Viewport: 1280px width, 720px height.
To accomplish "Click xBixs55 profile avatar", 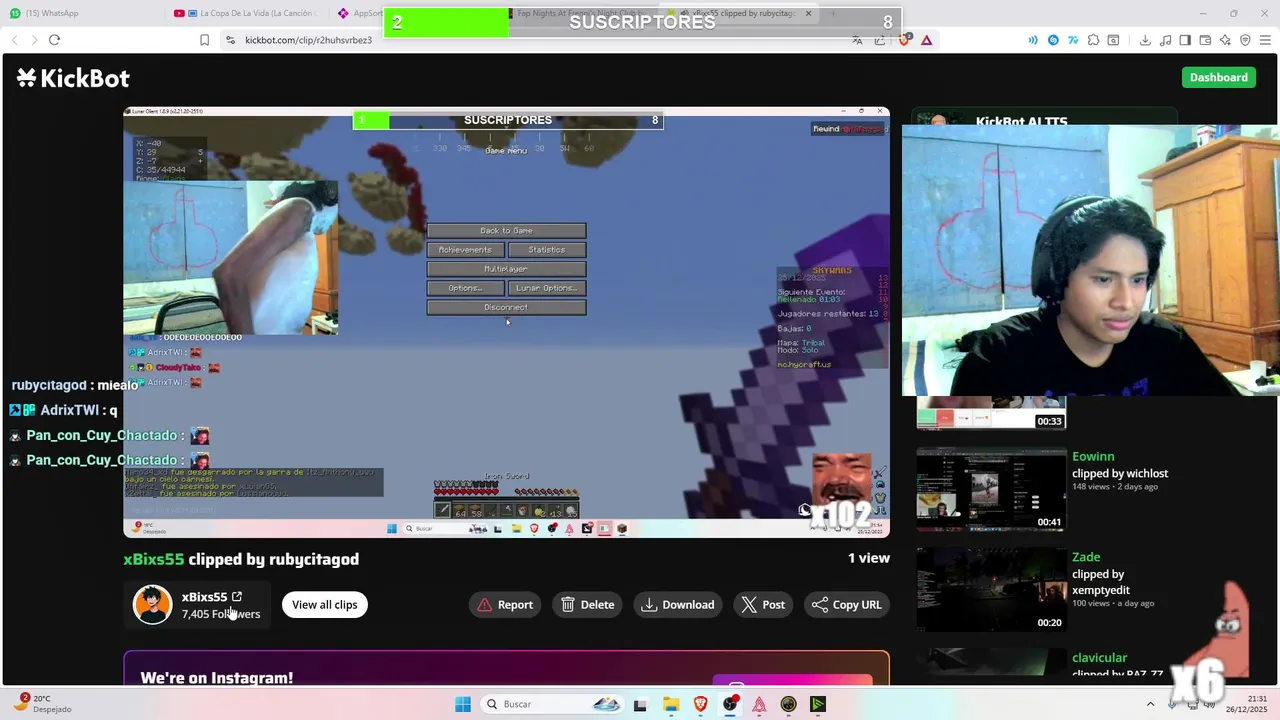I will (152, 605).
